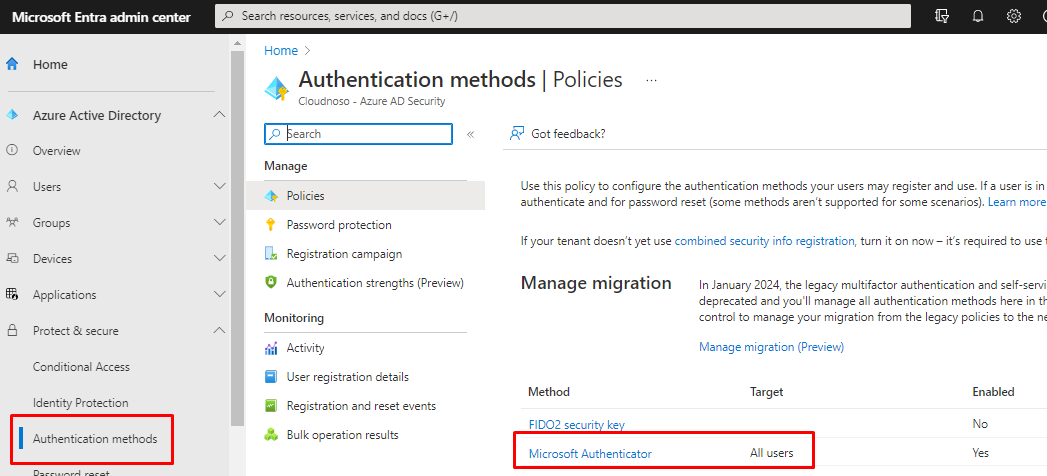Screen dimensions: 1047x476
Task: Expand the Applications section
Action: (x=219, y=295)
